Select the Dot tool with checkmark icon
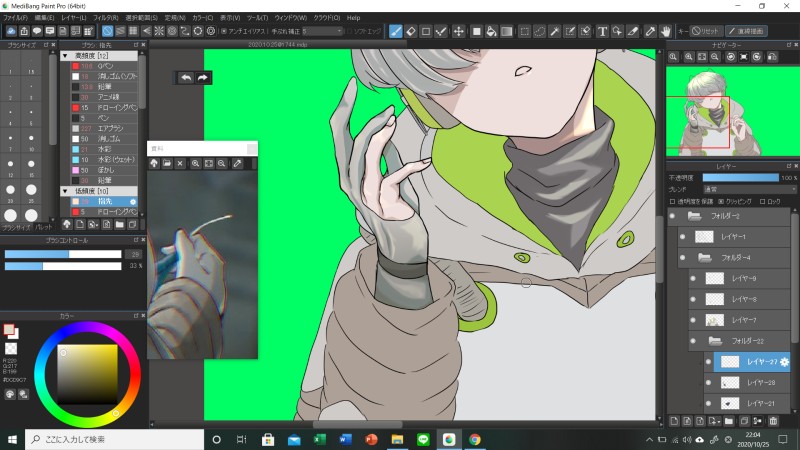The height and width of the screenshot is (450, 800). pos(441,31)
